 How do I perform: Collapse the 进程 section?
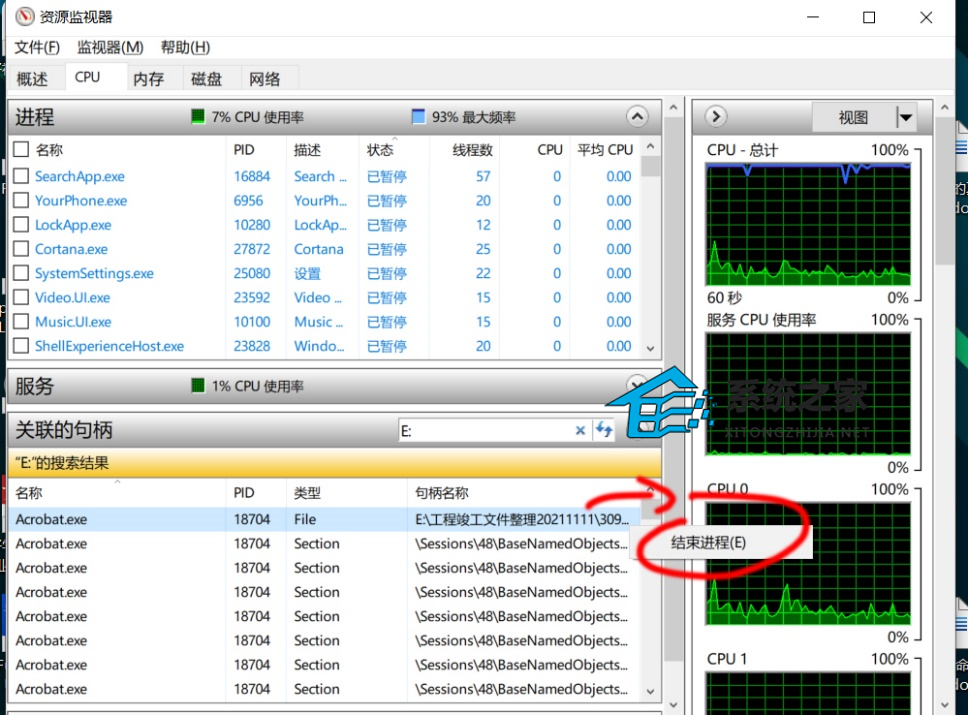(x=637, y=117)
